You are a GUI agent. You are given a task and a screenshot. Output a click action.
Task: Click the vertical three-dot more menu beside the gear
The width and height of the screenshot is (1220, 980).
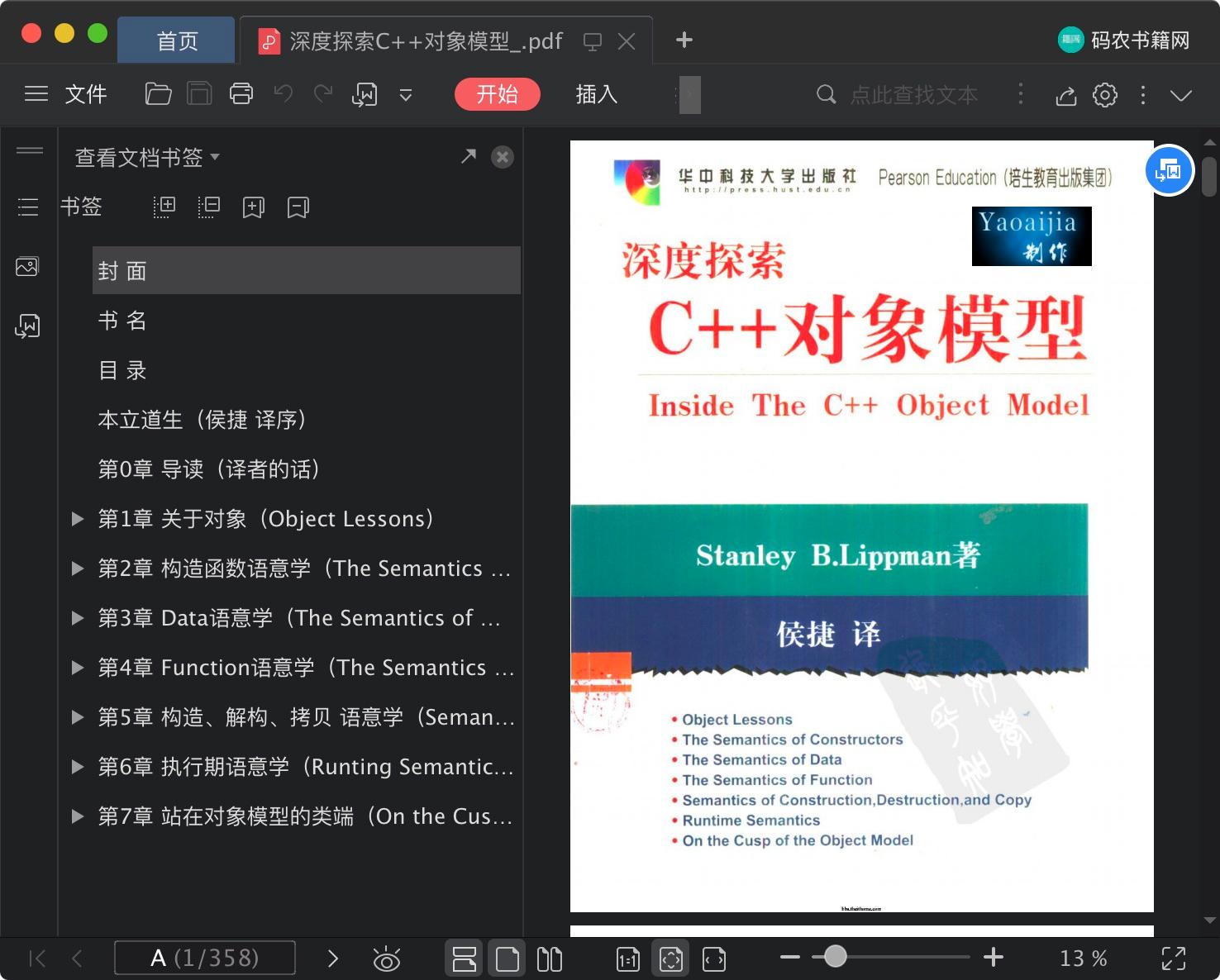pyautogui.click(x=1143, y=95)
